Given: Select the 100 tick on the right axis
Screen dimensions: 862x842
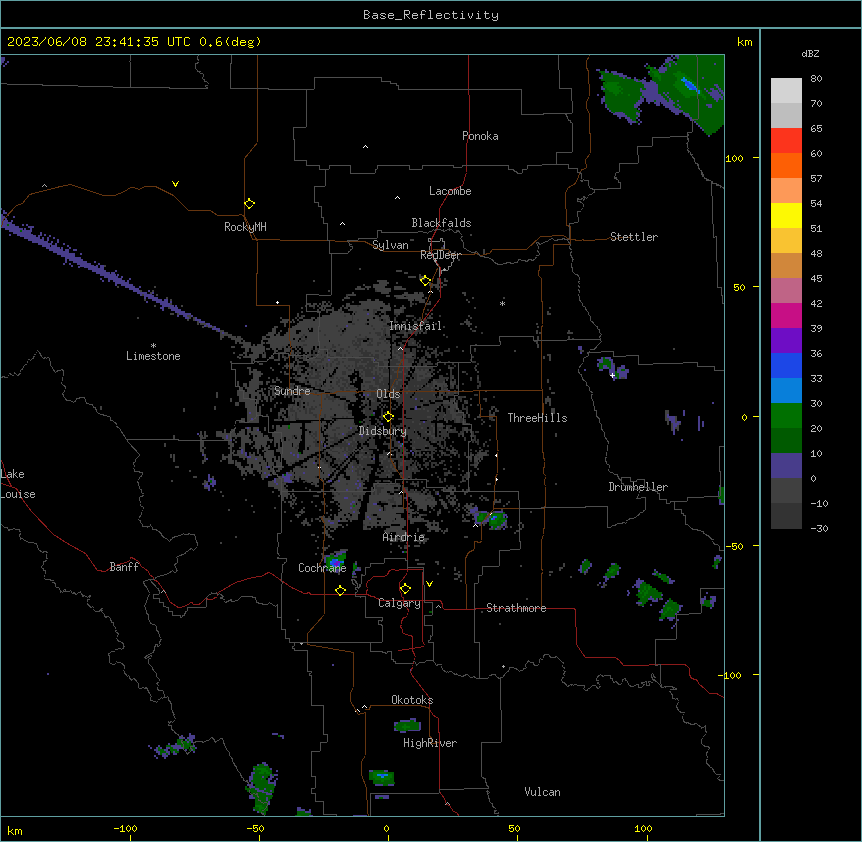Looking at the screenshot, I should (734, 158).
